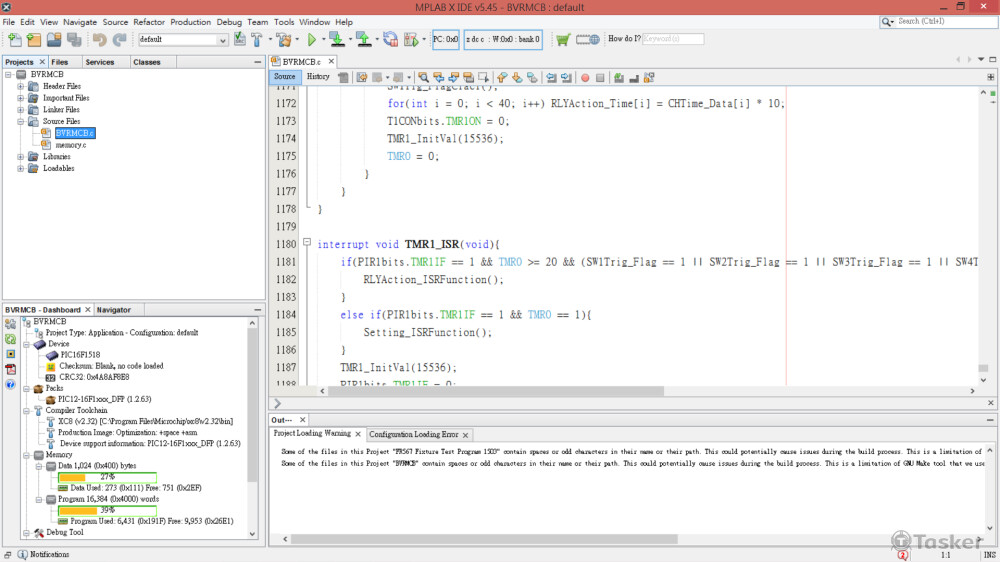Click the shopping cart icon in toolbar

click(563, 40)
